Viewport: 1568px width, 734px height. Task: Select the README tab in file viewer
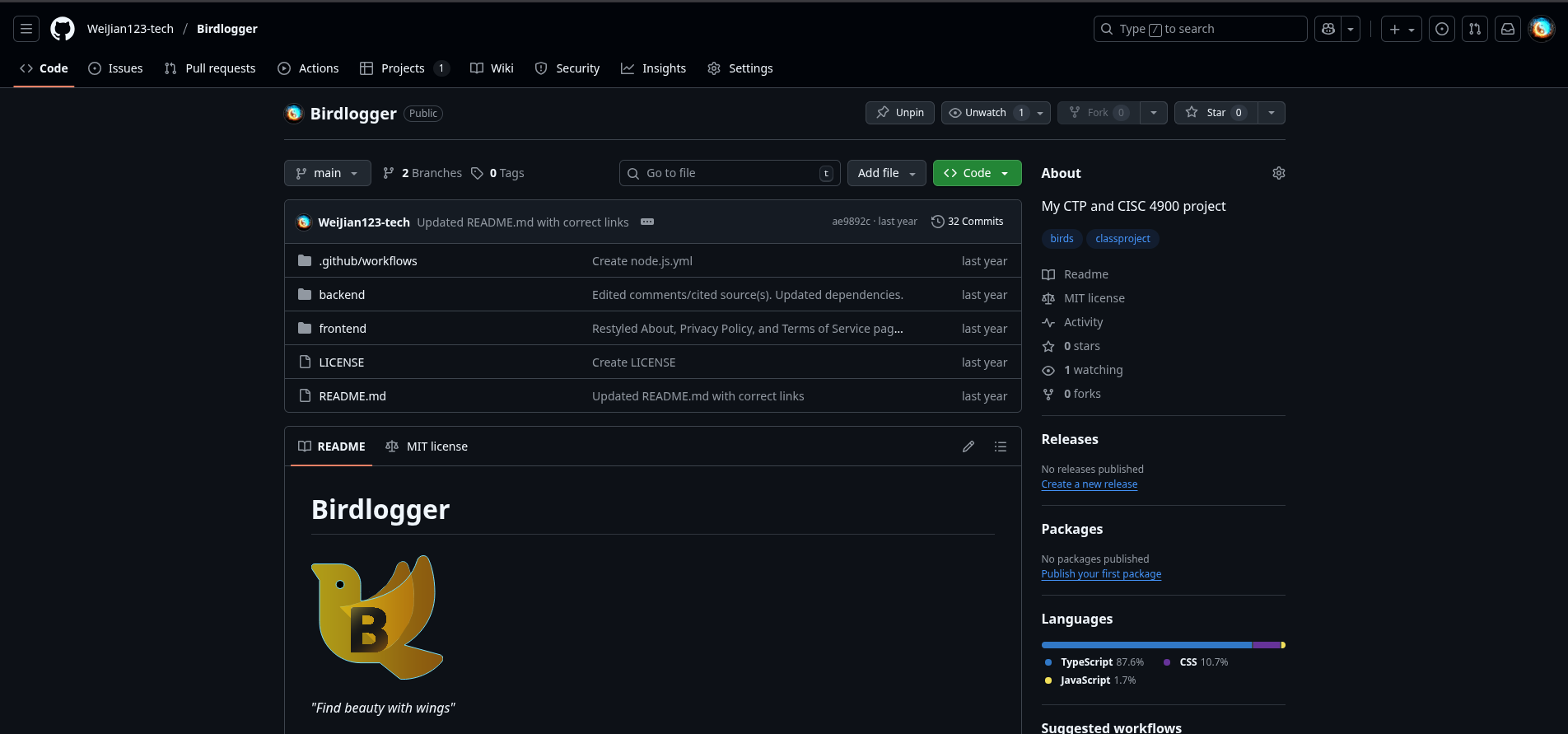[x=332, y=446]
